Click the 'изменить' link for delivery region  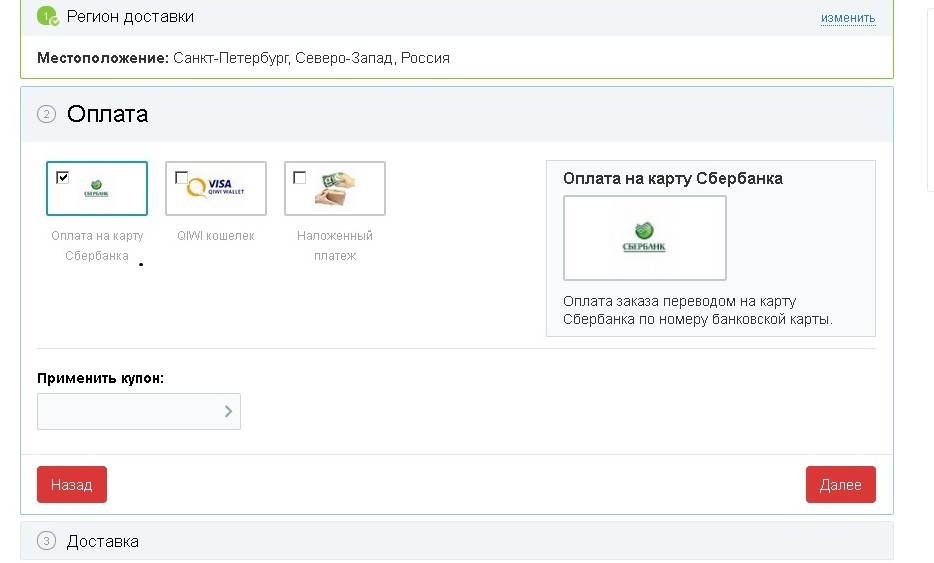tap(848, 18)
